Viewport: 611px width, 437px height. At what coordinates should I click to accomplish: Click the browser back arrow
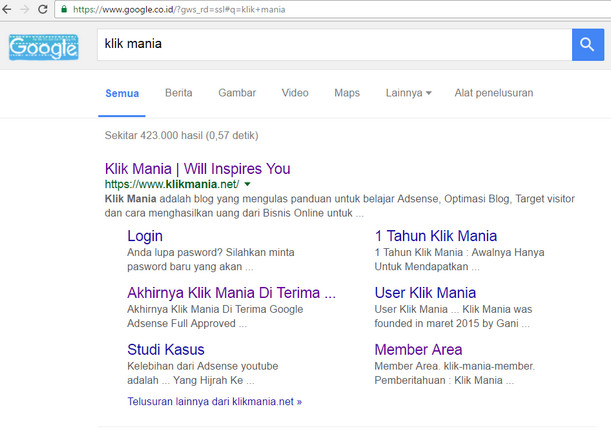point(7,9)
